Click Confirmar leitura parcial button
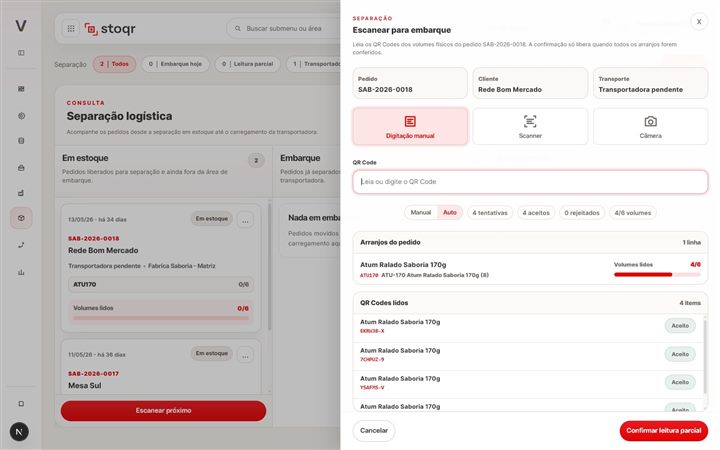Viewport: 720px width, 450px height. 664,431
